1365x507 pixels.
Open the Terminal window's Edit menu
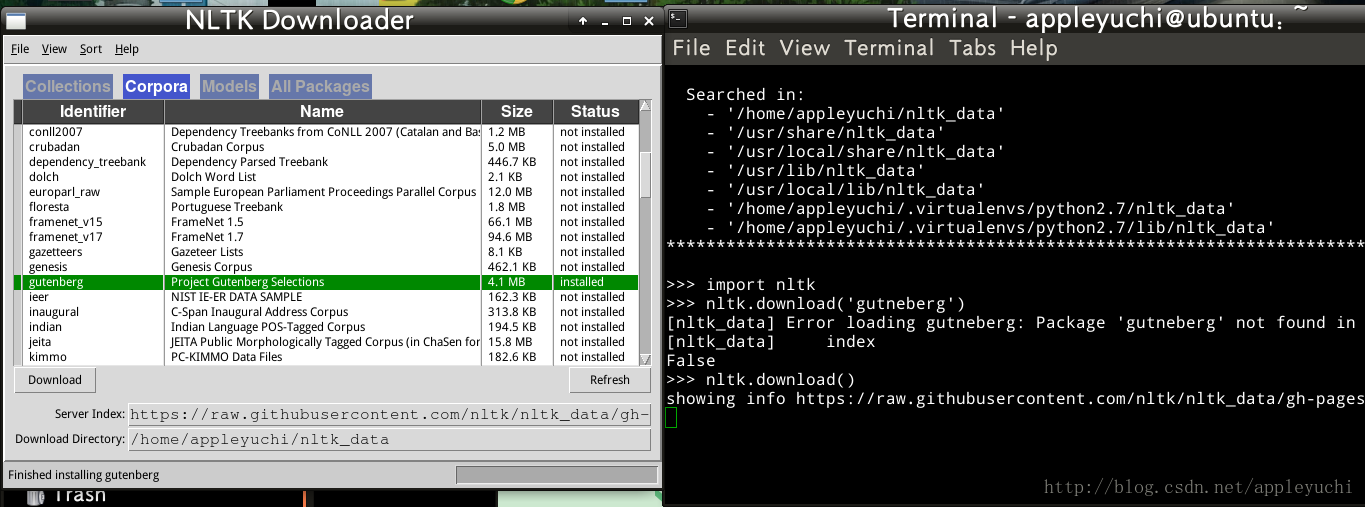point(745,48)
